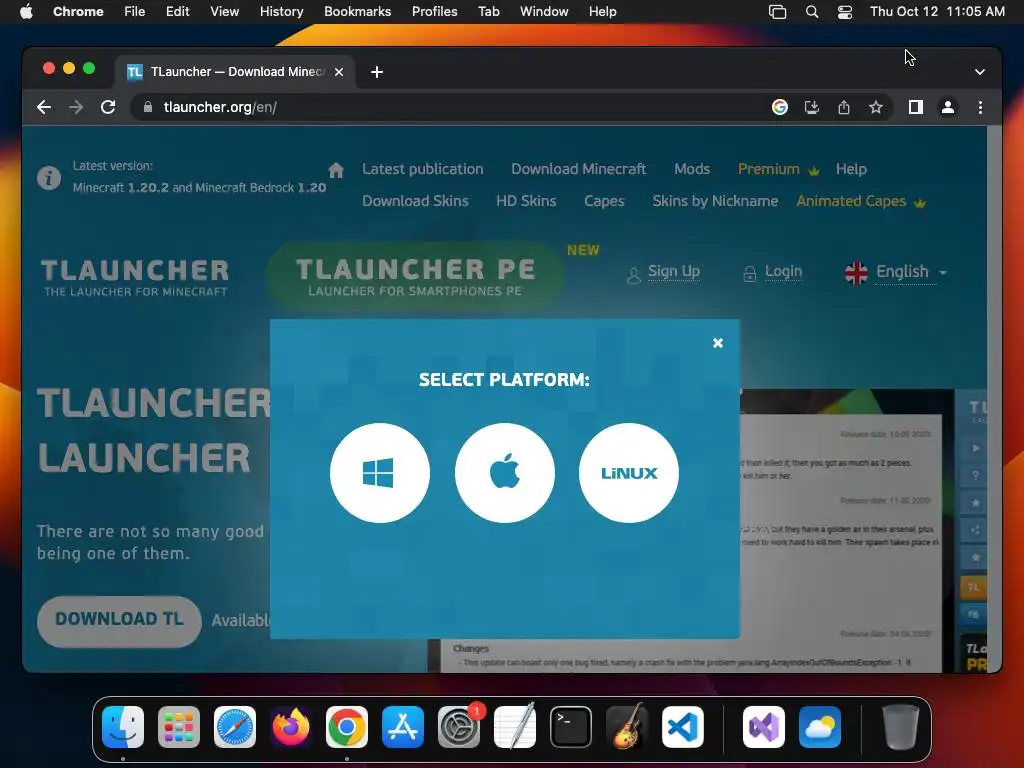Open the Mods section
This screenshot has height=768, width=1024.
click(x=692, y=169)
